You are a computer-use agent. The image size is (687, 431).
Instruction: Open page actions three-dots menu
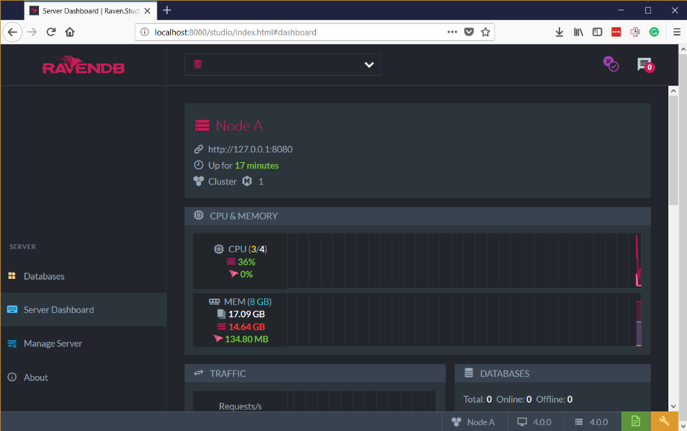(452, 32)
